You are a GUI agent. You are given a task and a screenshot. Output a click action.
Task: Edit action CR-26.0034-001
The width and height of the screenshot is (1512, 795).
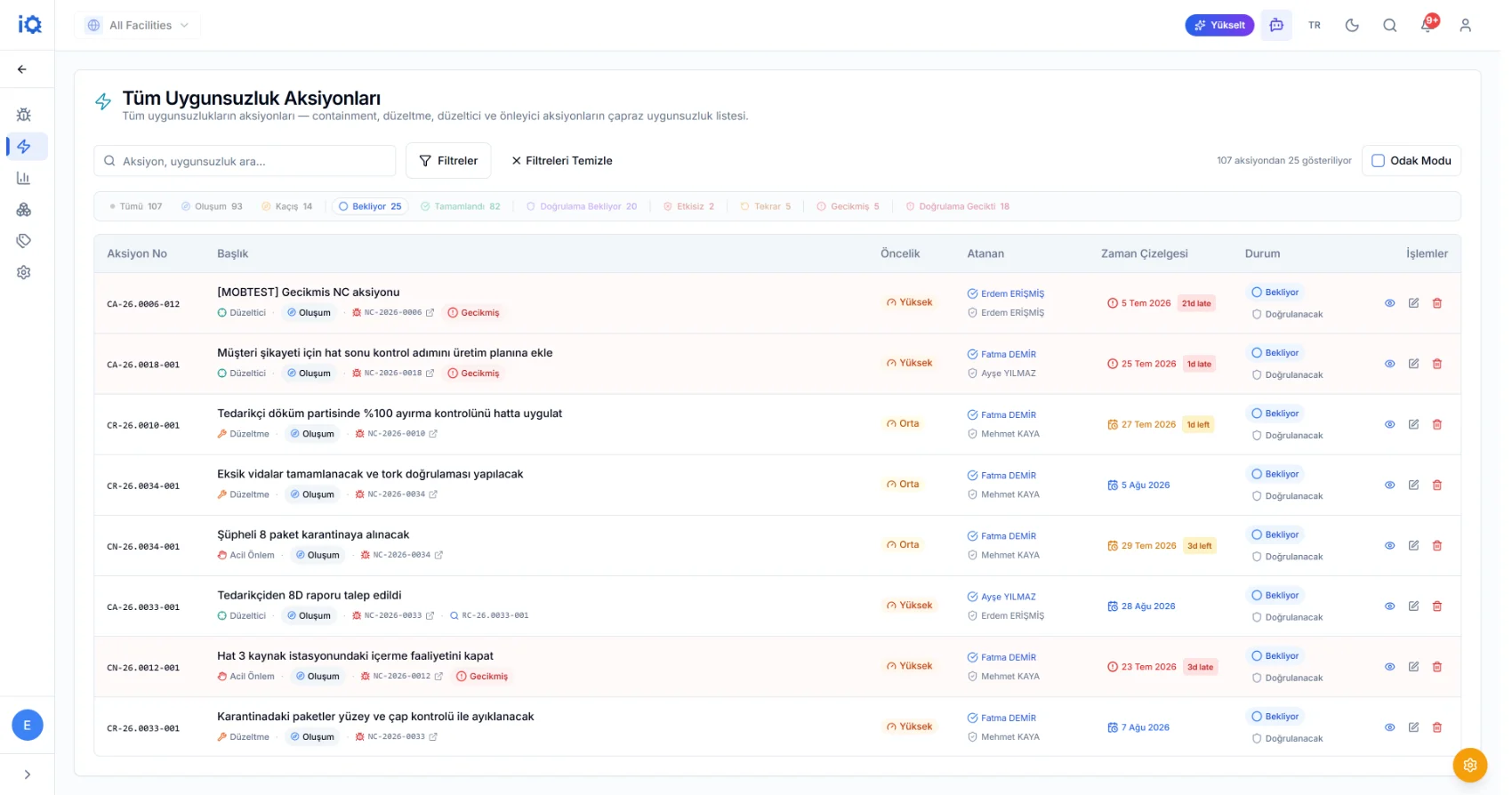[1413, 485]
